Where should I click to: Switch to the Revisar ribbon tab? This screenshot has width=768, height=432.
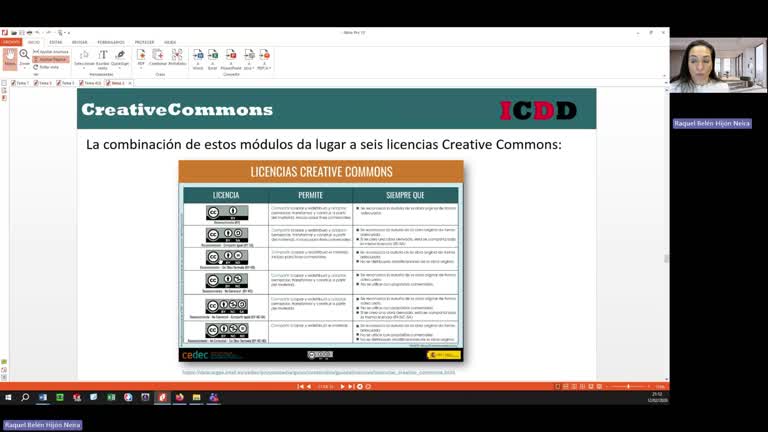tap(79, 42)
